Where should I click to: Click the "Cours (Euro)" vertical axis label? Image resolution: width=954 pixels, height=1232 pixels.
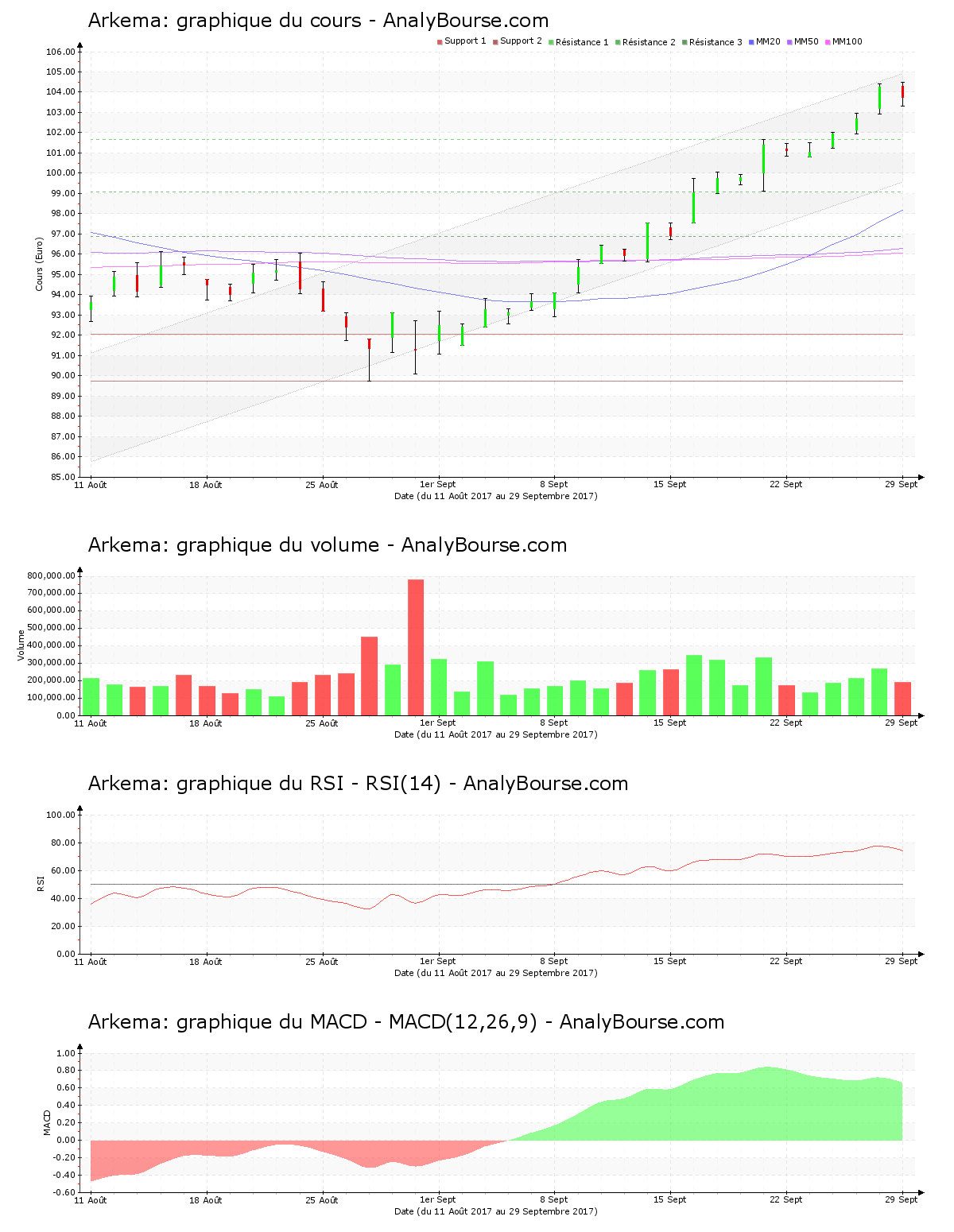tap(39, 264)
